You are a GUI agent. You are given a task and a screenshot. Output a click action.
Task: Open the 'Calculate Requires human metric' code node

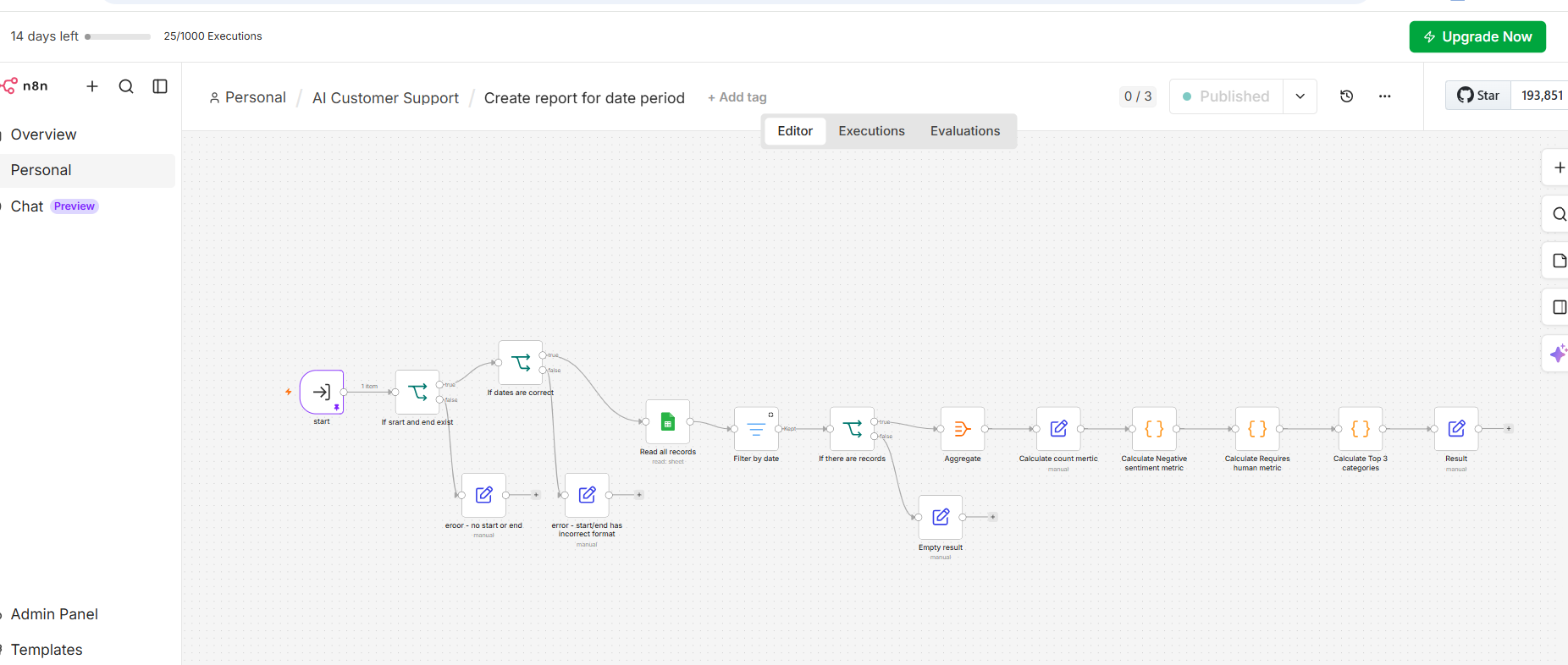click(1257, 429)
